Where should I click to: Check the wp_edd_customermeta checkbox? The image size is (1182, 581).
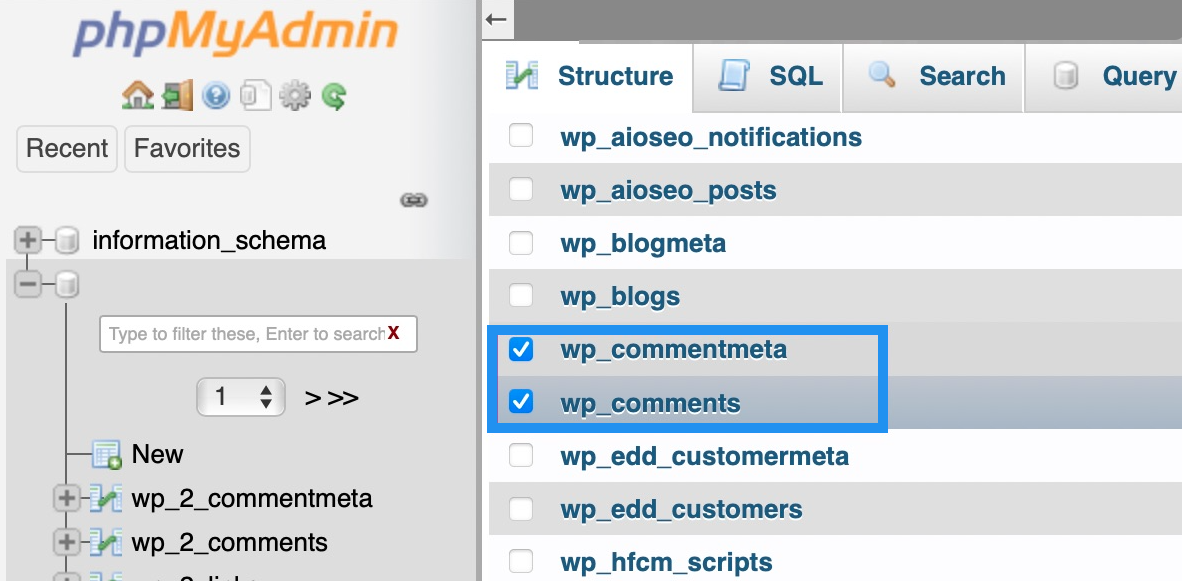521,455
